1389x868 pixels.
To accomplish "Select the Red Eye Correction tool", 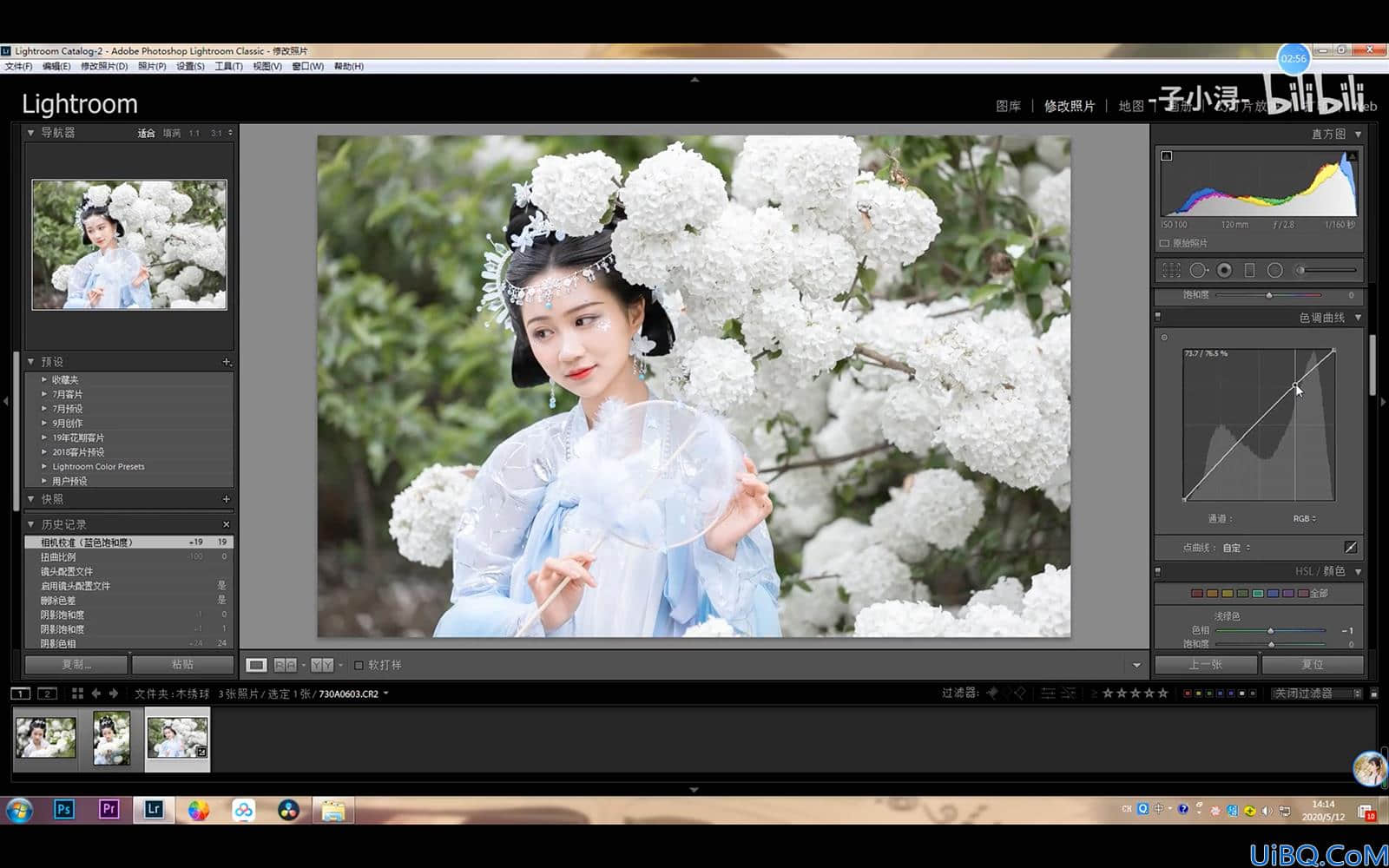I will click(x=1224, y=271).
